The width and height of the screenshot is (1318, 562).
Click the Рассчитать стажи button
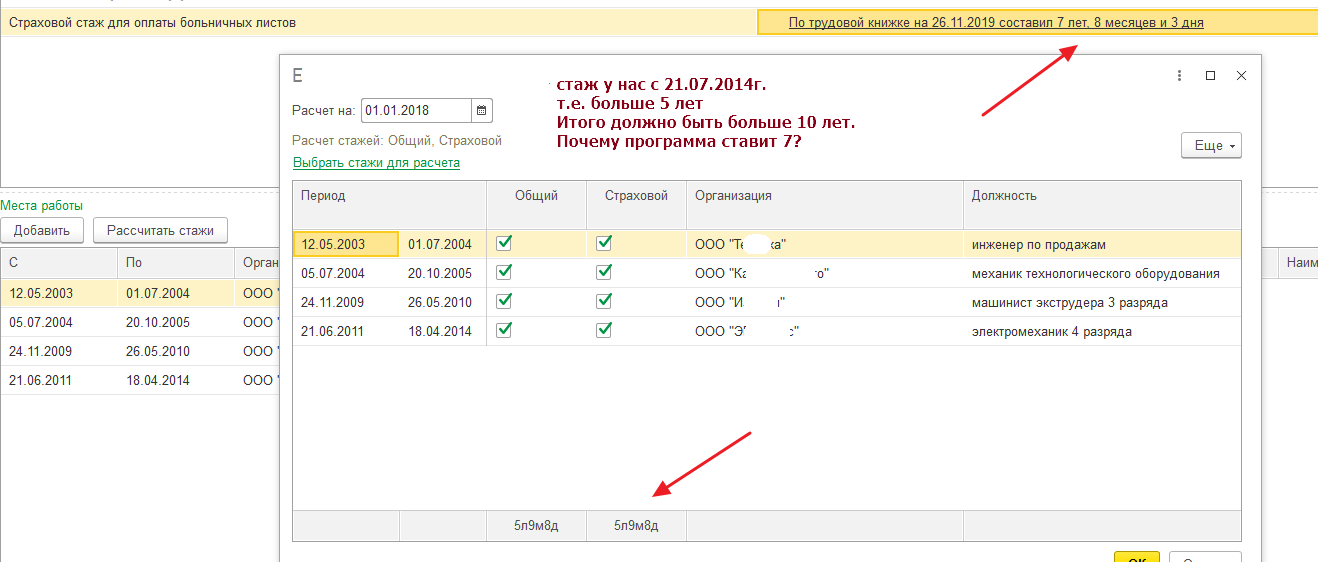[x=160, y=231]
